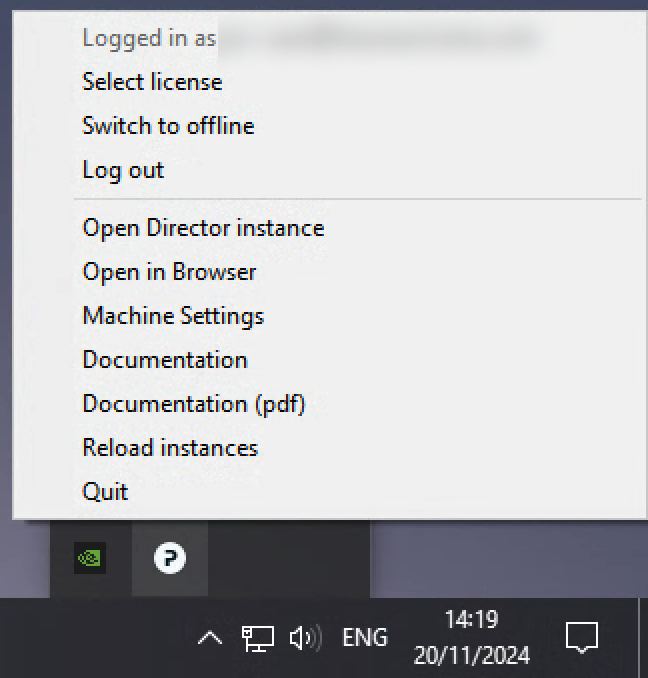
Task: Click the ENG input language indicator
Action: [365, 638]
